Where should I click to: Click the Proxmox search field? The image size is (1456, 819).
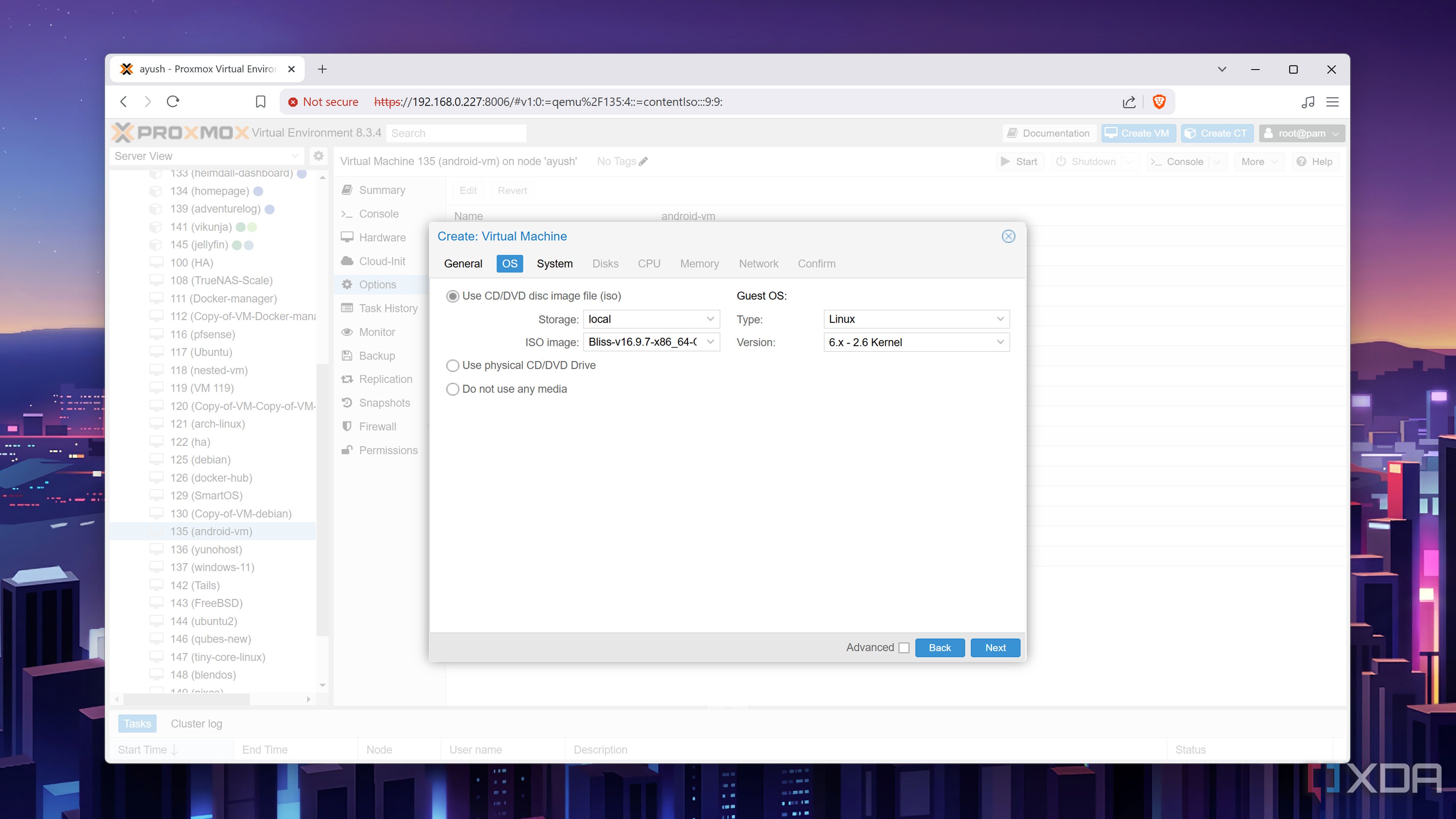(456, 133)
